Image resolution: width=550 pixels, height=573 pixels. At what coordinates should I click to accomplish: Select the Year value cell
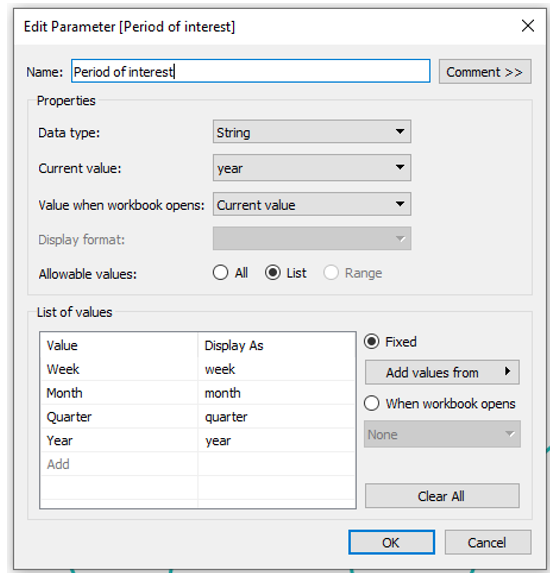[x=119, y=440]
